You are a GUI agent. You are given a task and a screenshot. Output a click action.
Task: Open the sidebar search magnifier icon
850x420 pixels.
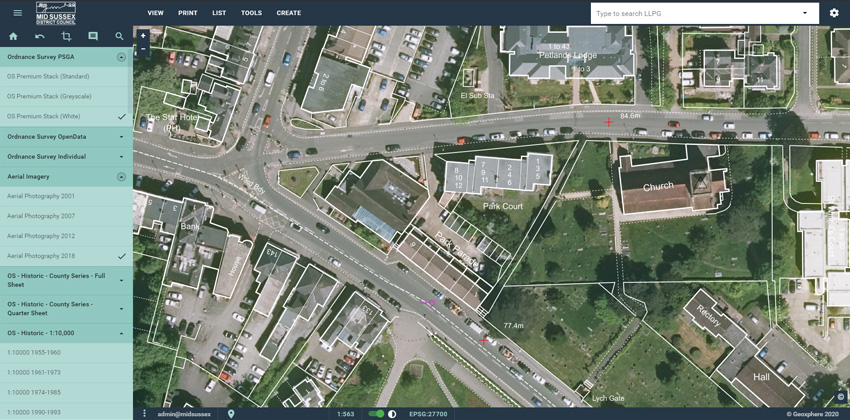[119, 36]
